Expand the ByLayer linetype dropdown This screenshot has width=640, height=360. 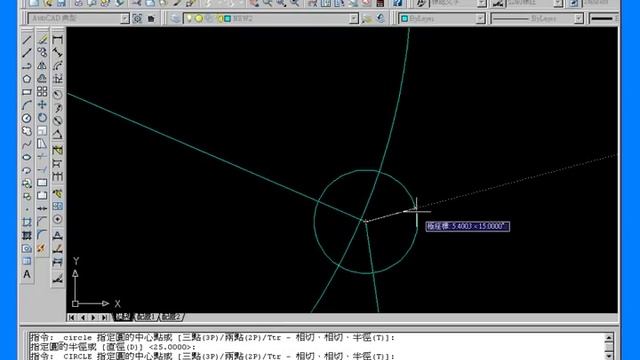pyautogui.click(x=578, y=18)
